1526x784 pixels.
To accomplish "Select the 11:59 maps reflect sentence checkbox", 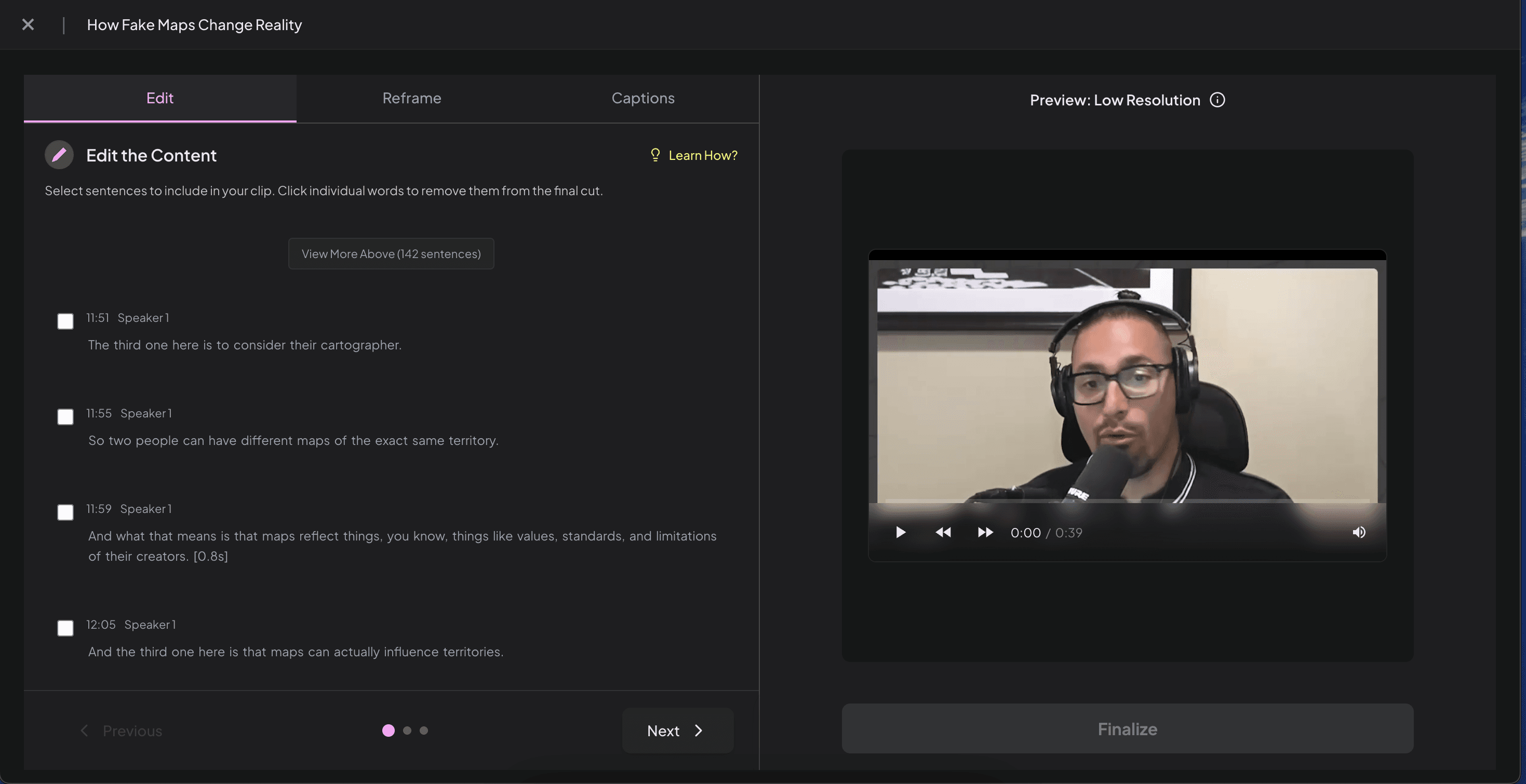I will click(x=65, y=512).
